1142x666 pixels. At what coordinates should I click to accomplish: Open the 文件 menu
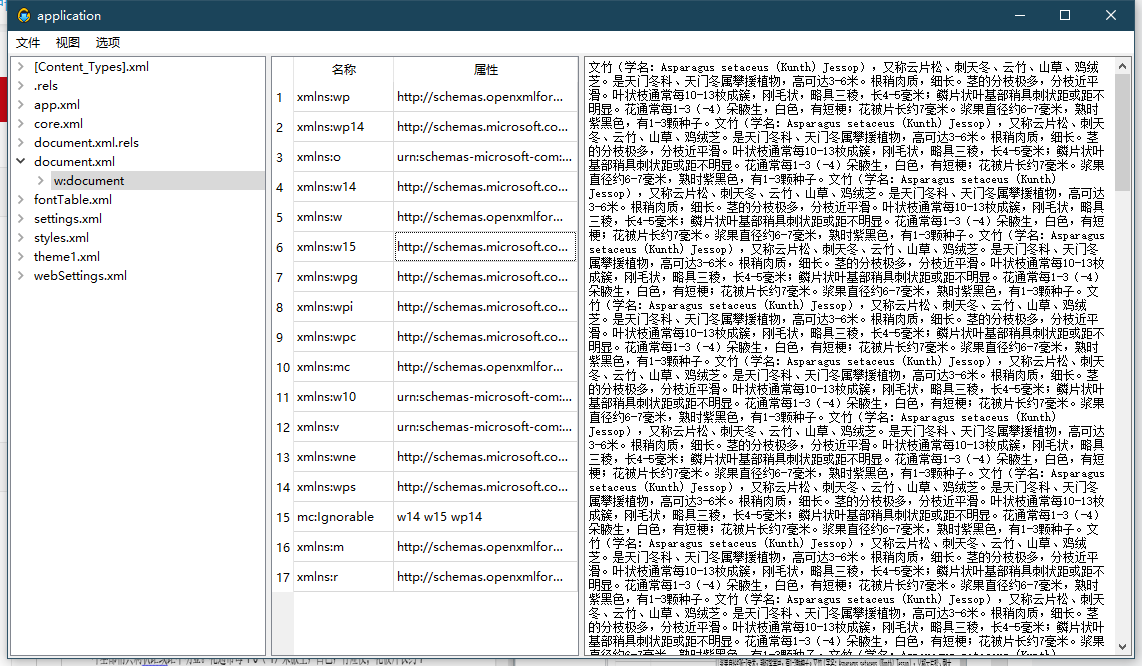click(x=27, y=42)
